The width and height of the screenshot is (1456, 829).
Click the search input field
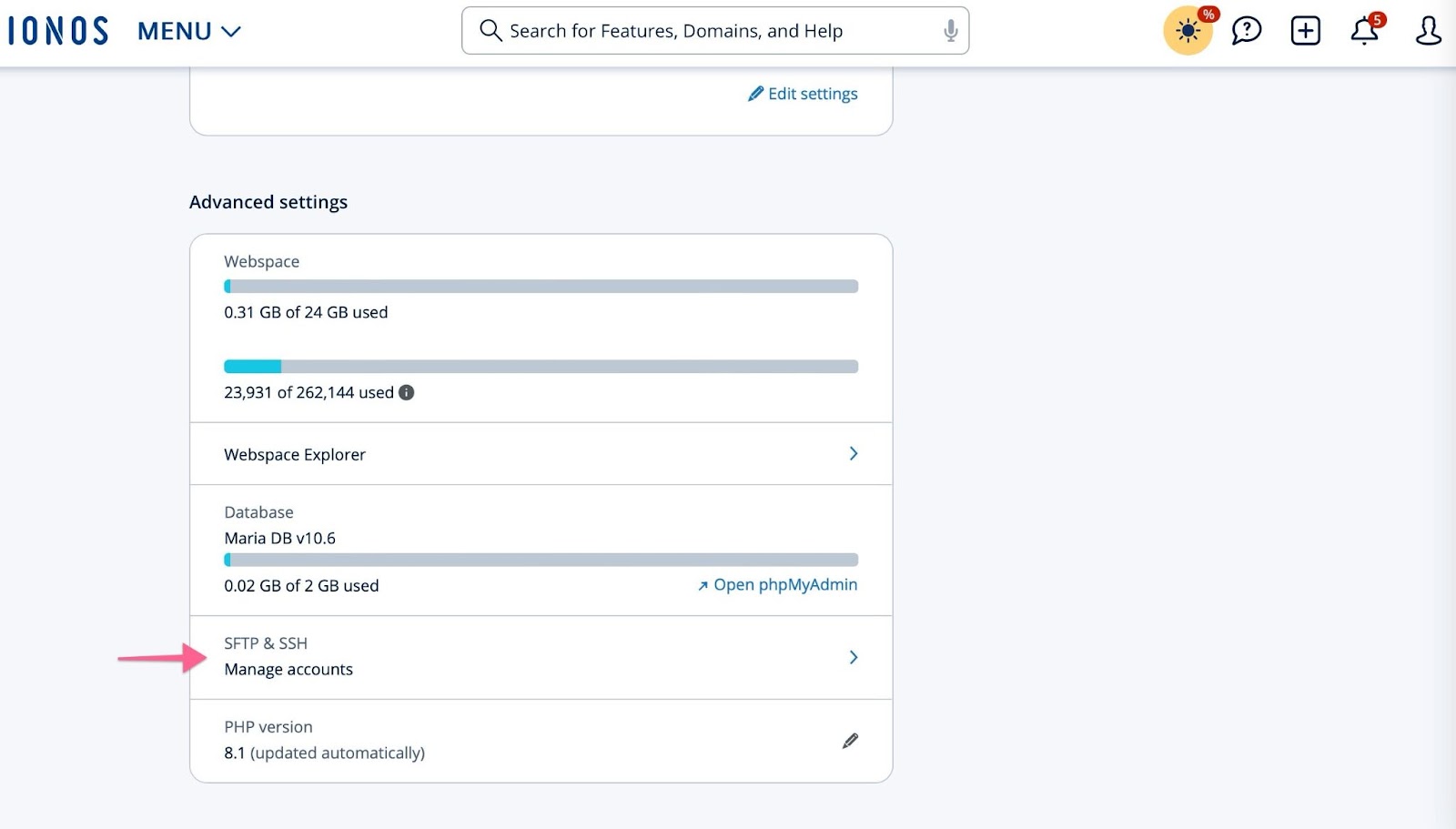(x=710, y=31)
